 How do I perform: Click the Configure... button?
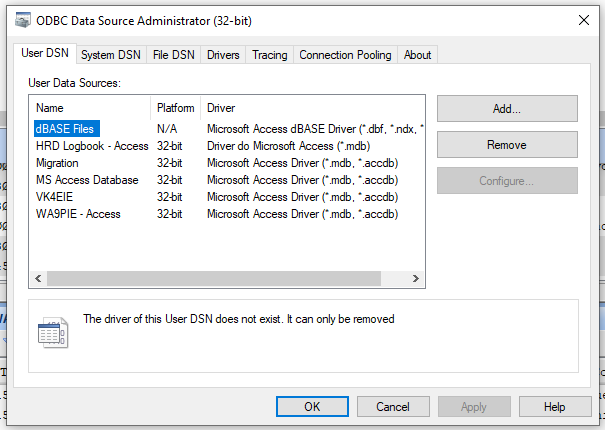[x=507, y=181]
